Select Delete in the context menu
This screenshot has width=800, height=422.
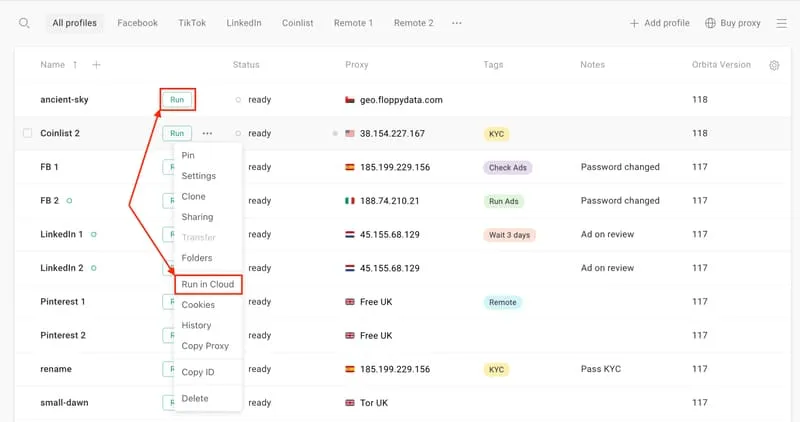[x=194, y=398]
